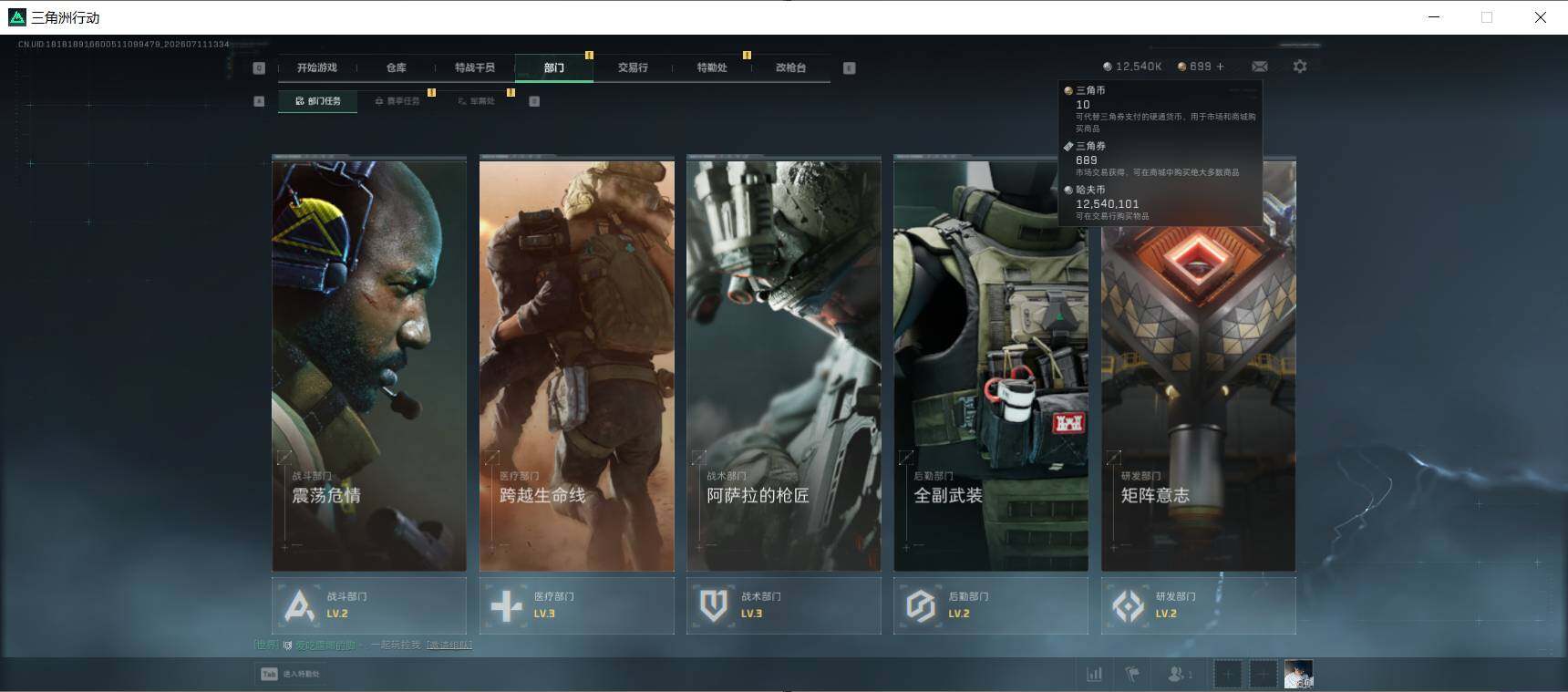Open the 开始游戏 tab
Screen dimensions: 1568x692
pos(317,67)
